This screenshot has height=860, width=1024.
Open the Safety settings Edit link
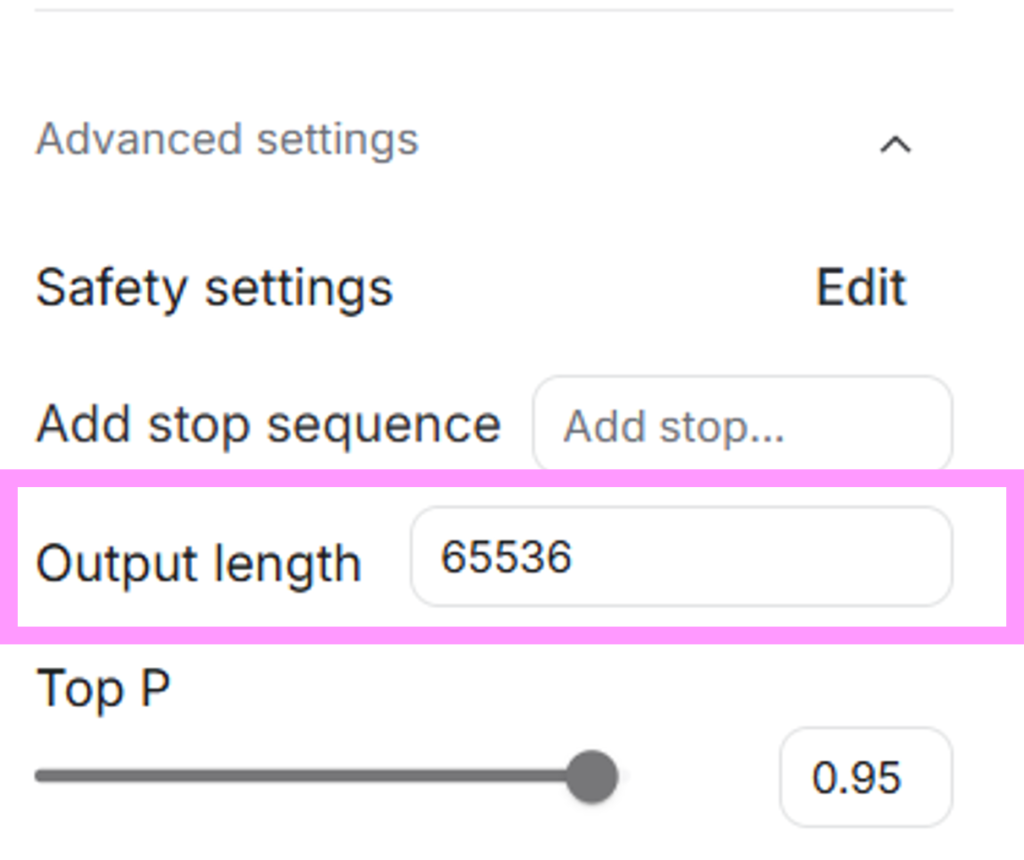861,288
